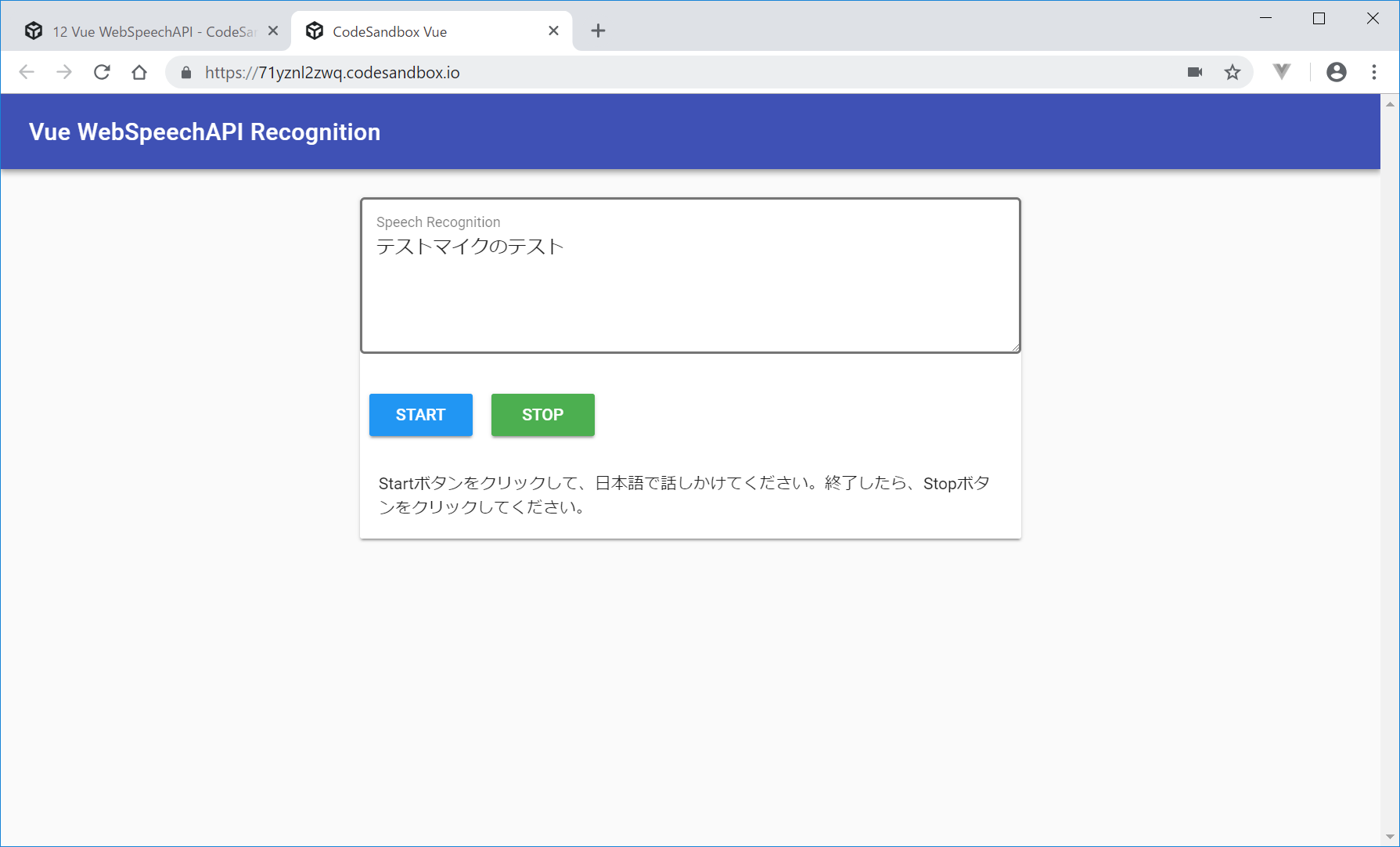
Task: Close the CodeSandbox Vue tab
Action: click(553, 31)
